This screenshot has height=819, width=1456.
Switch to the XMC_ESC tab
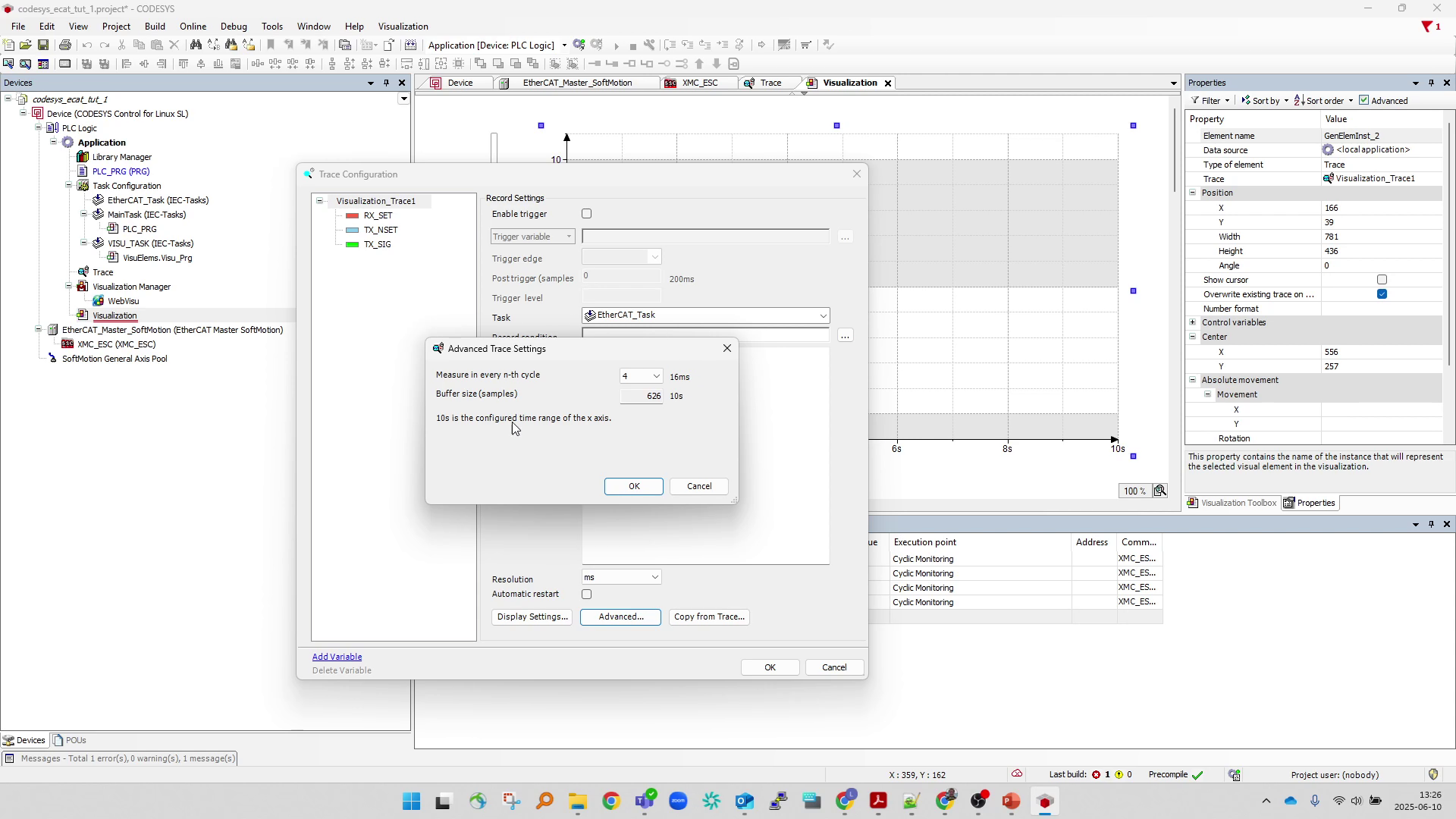pyautogui.click(x=698, y=83)
